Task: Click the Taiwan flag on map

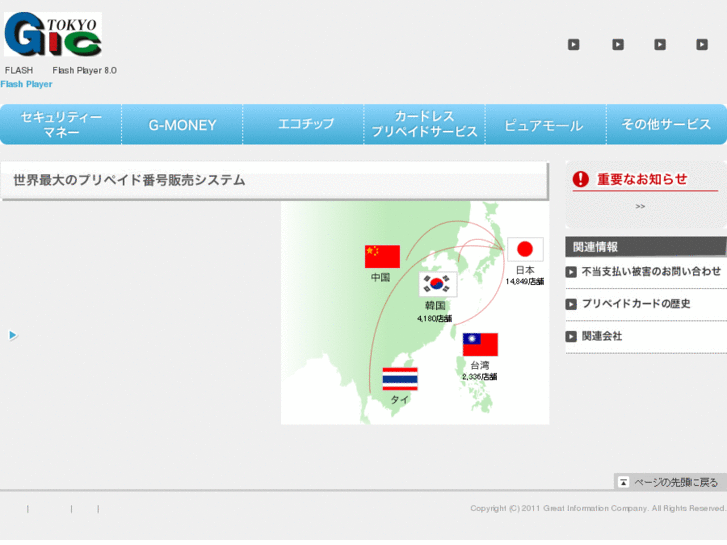Action: tap(480, 344)
